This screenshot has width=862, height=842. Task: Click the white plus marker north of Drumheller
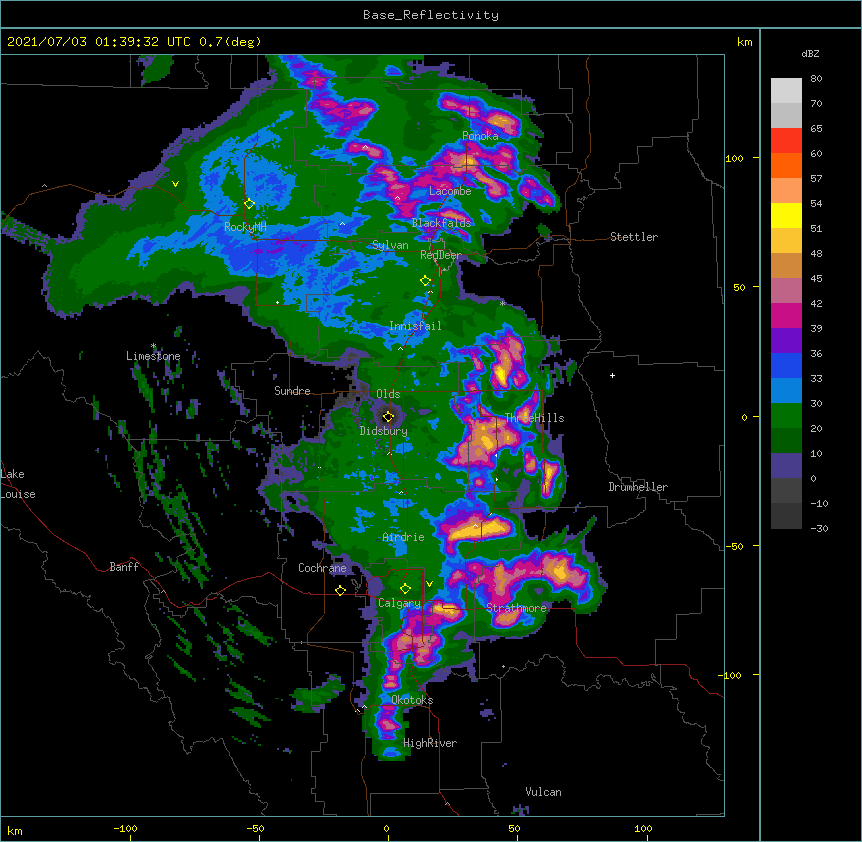coord(612,375)
